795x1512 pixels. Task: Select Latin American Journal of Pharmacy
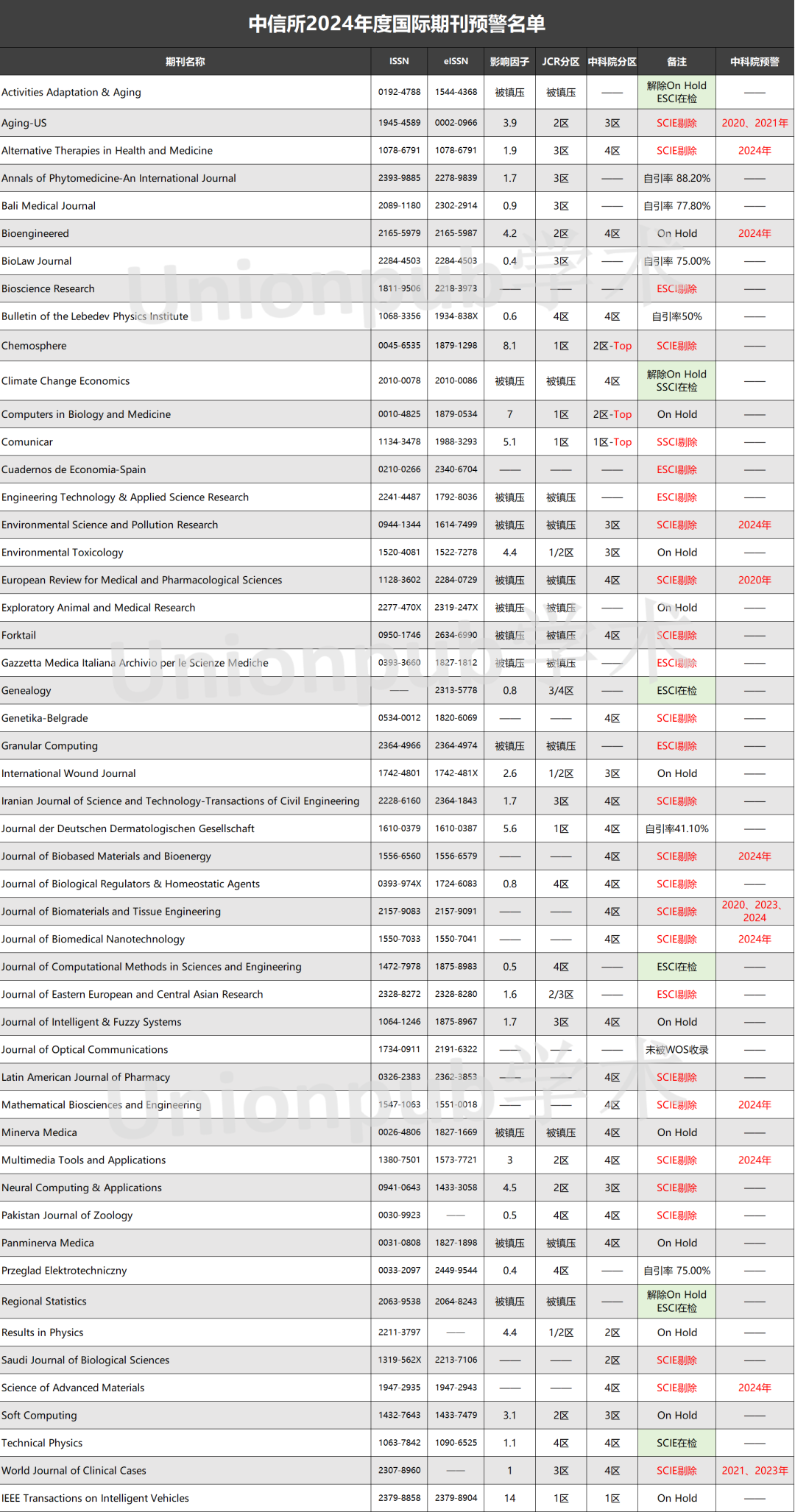(x=85, y=1077)
